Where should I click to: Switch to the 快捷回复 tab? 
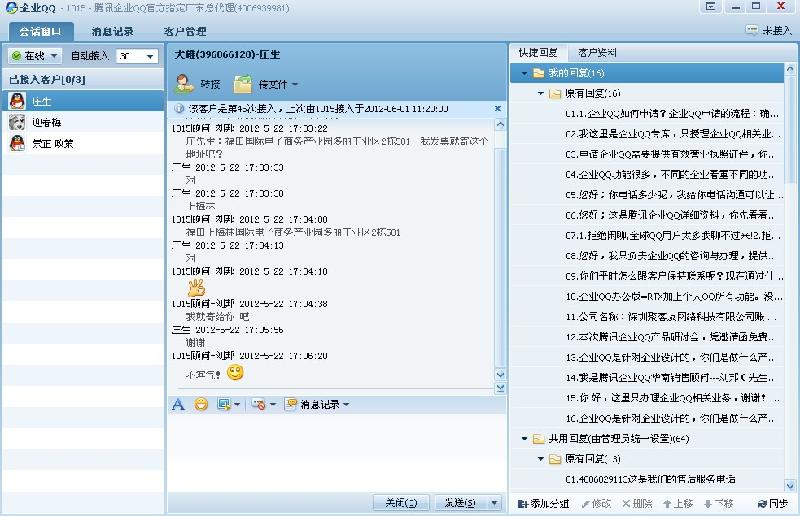tap(538, 52)
